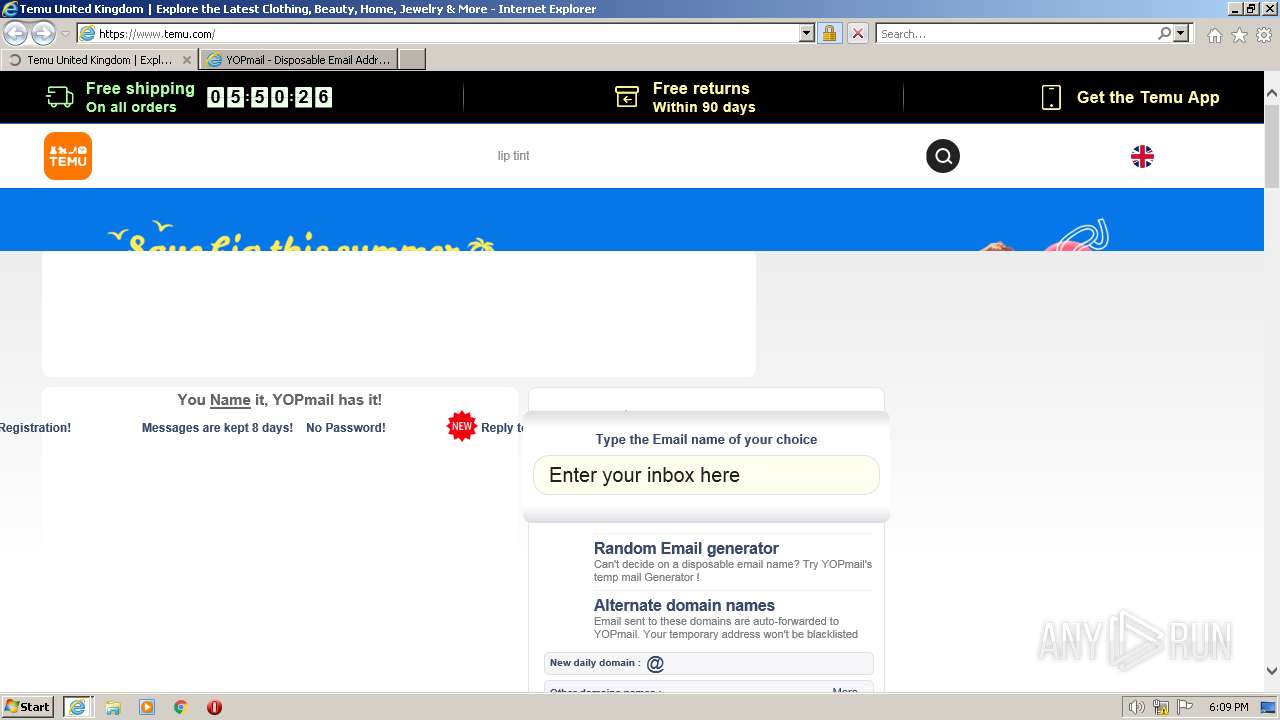
Task: Click the 'New daily domain :' label
Action: coord(595,663)
